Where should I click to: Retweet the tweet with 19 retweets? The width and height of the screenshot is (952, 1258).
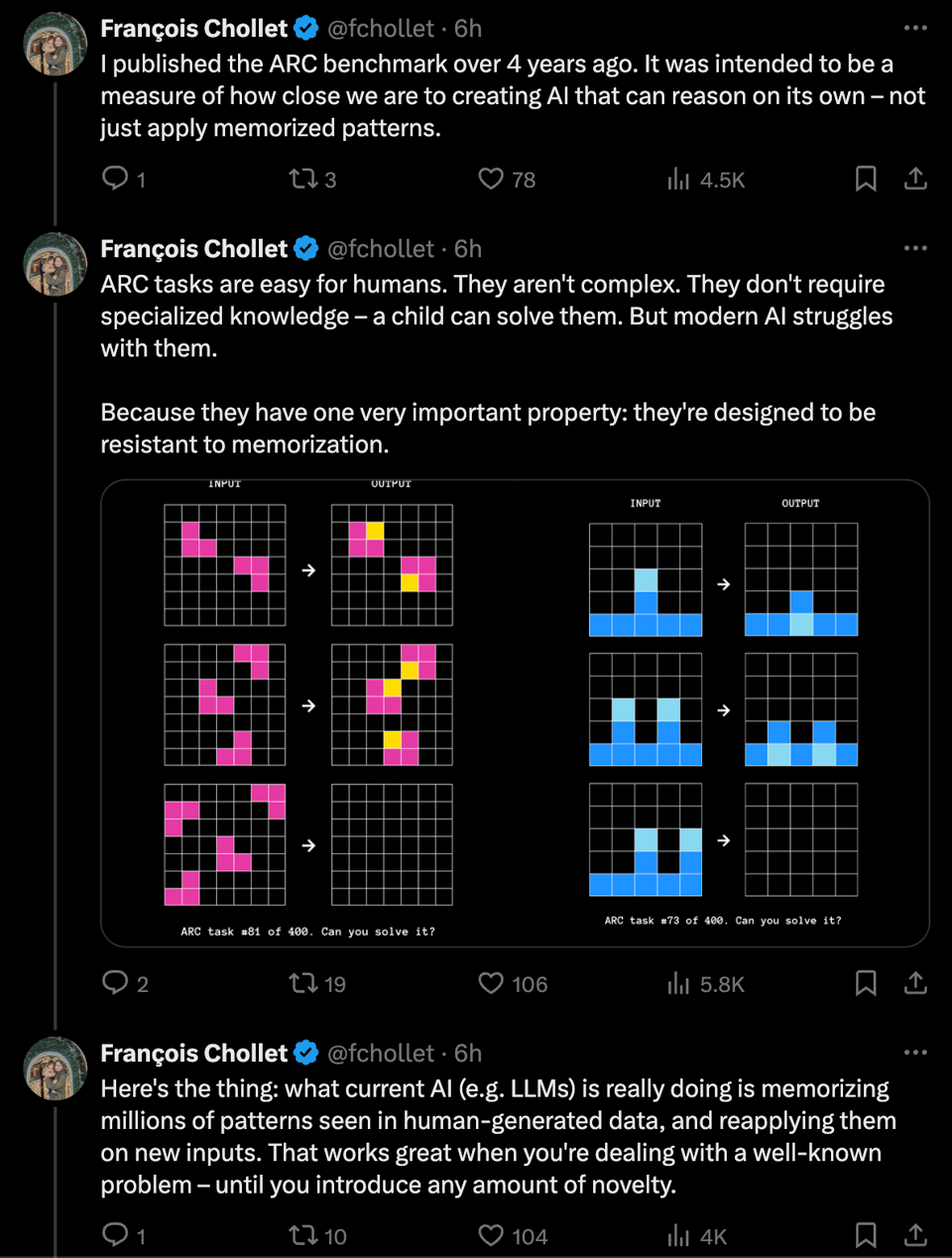tap(302, 983)
